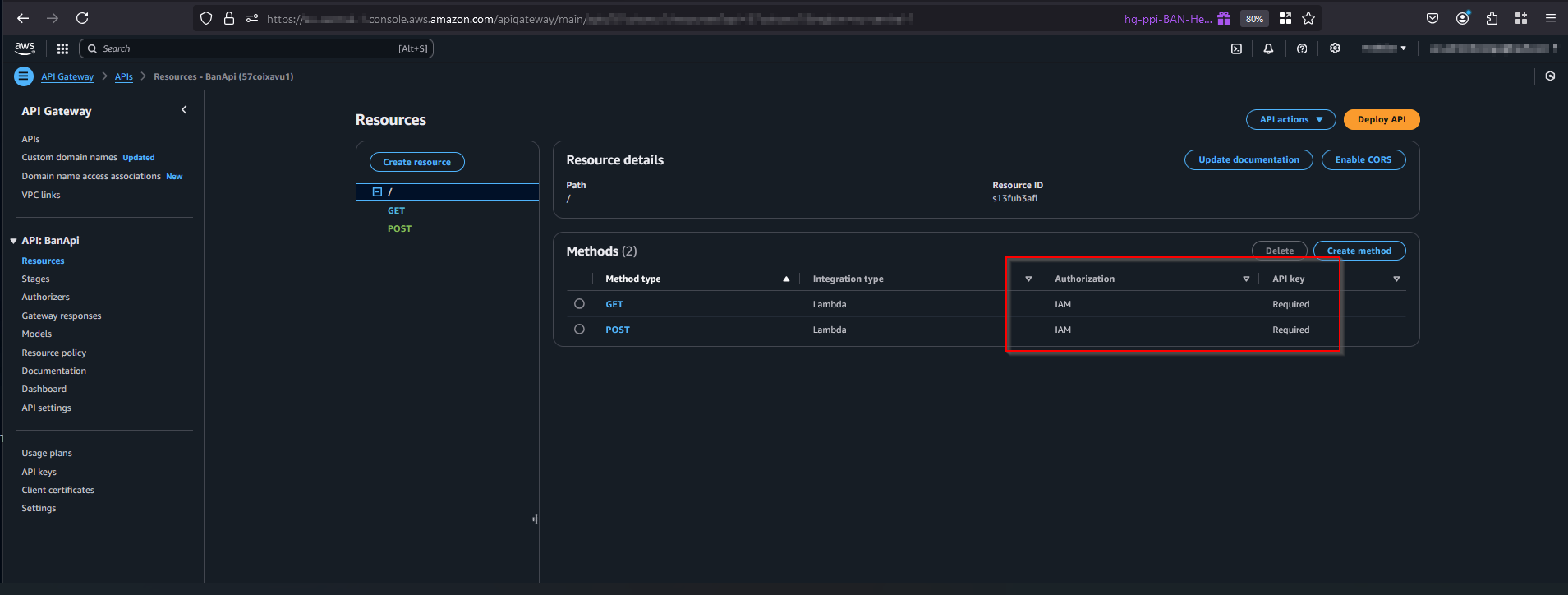
Task: Open VPC links in sidebar
Action: click(41, 195)
